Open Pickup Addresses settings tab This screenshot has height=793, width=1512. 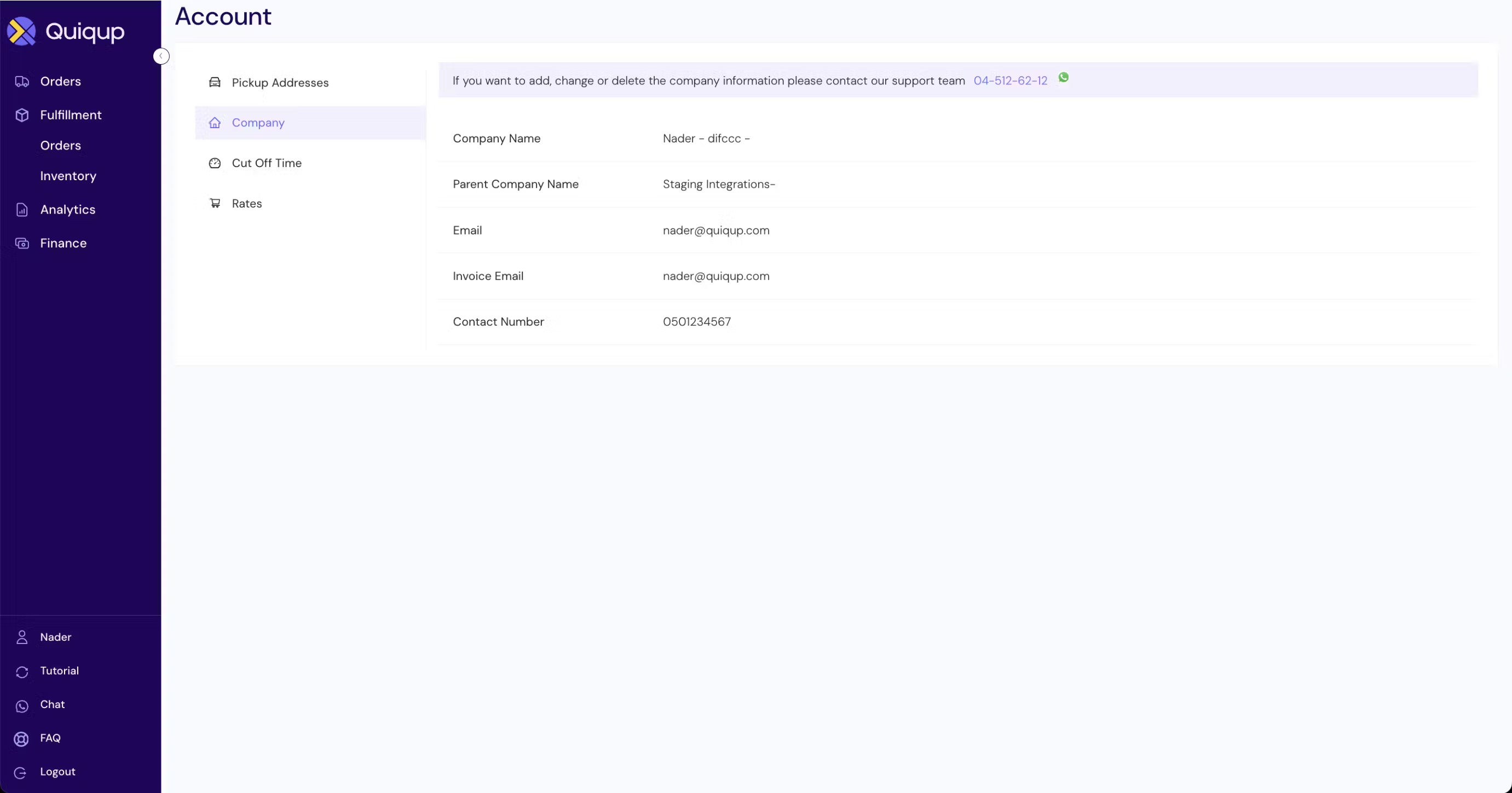pos(279,83)
